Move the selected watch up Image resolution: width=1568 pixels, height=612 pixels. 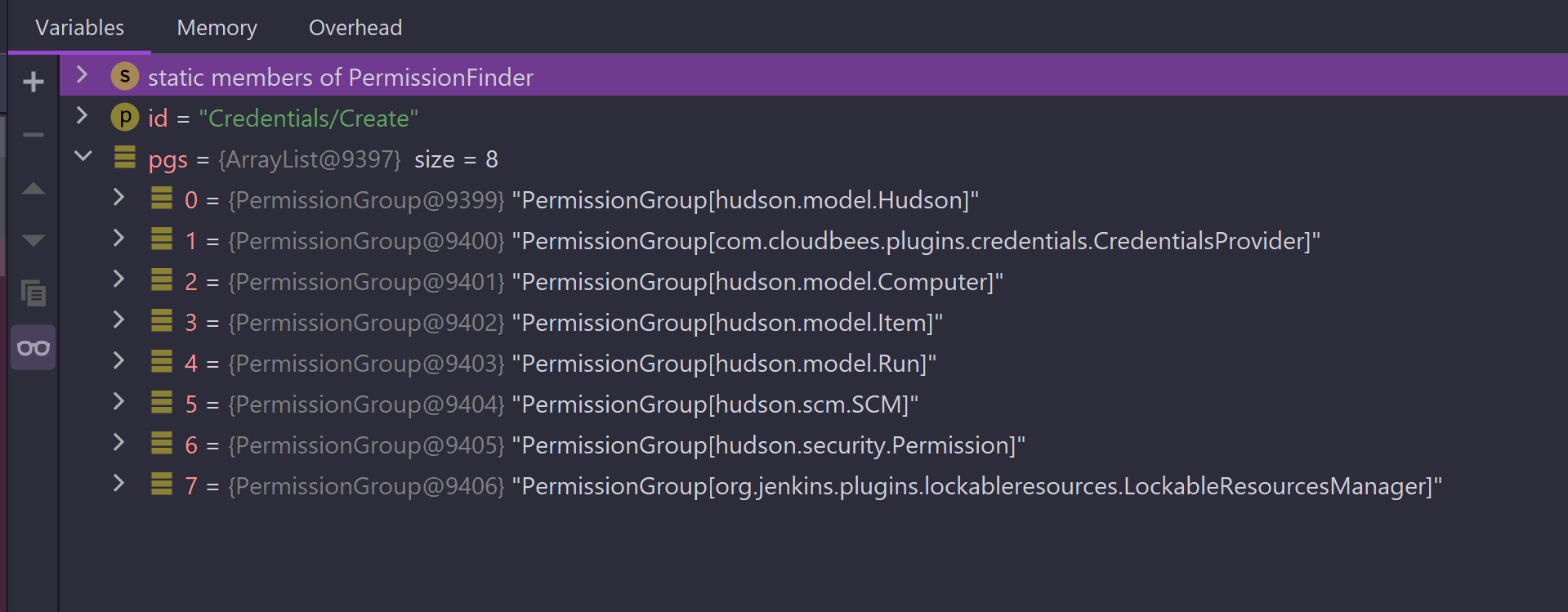pyautogui.click(x=33, y=187)
